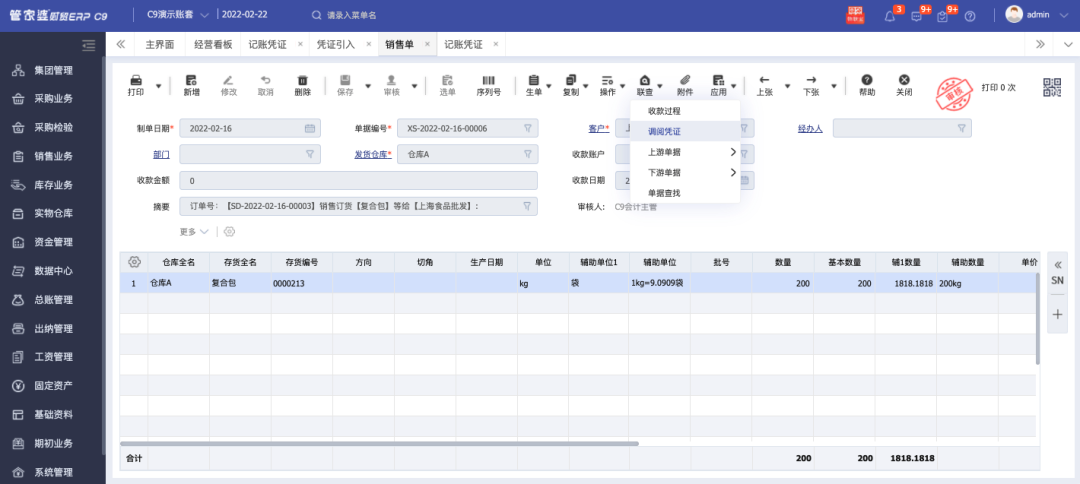
Task: Click the 新增 (New) toolbar icon
Action: pos(191,85)
